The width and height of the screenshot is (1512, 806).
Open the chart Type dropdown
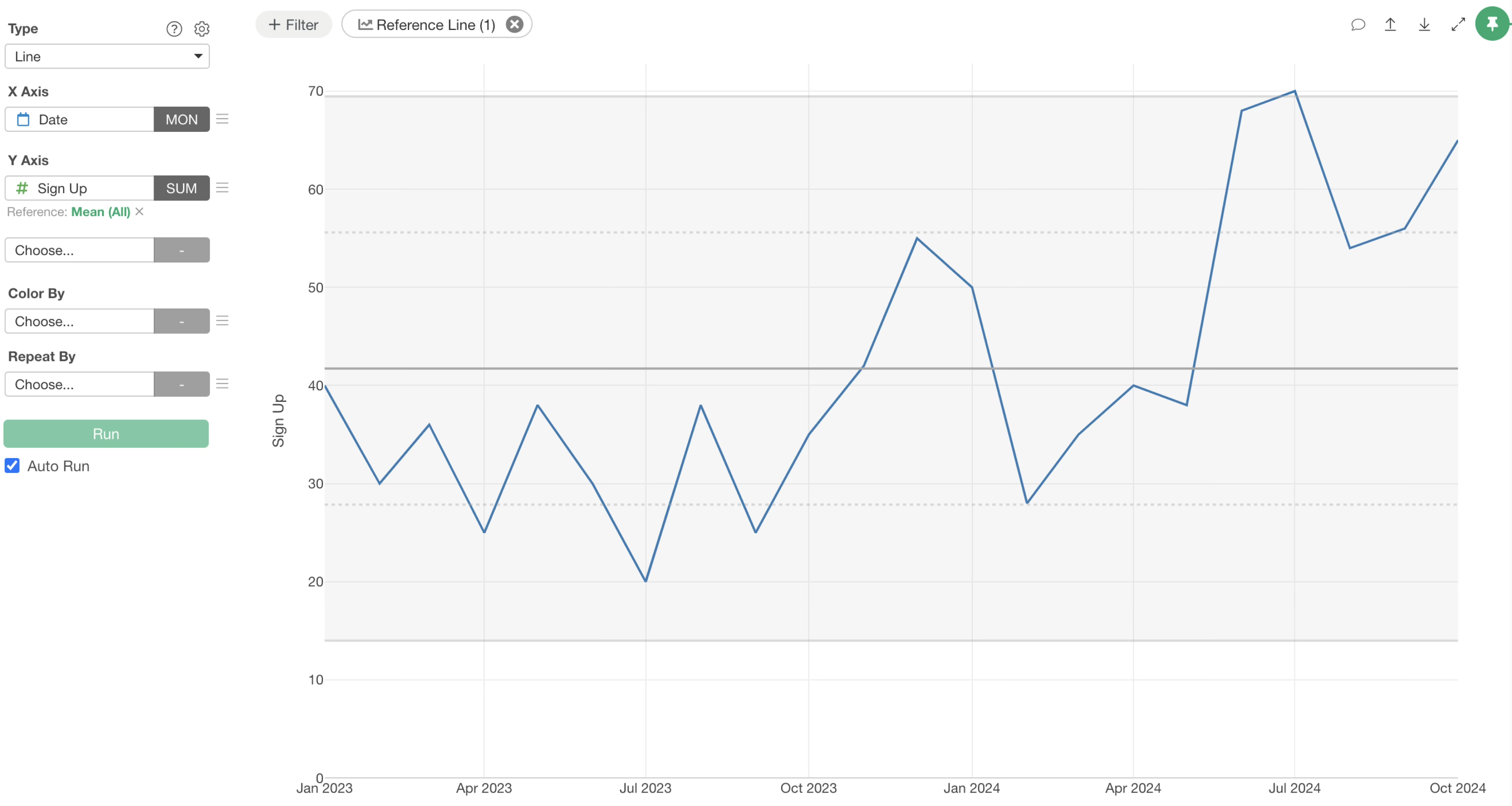pos(107,56)
